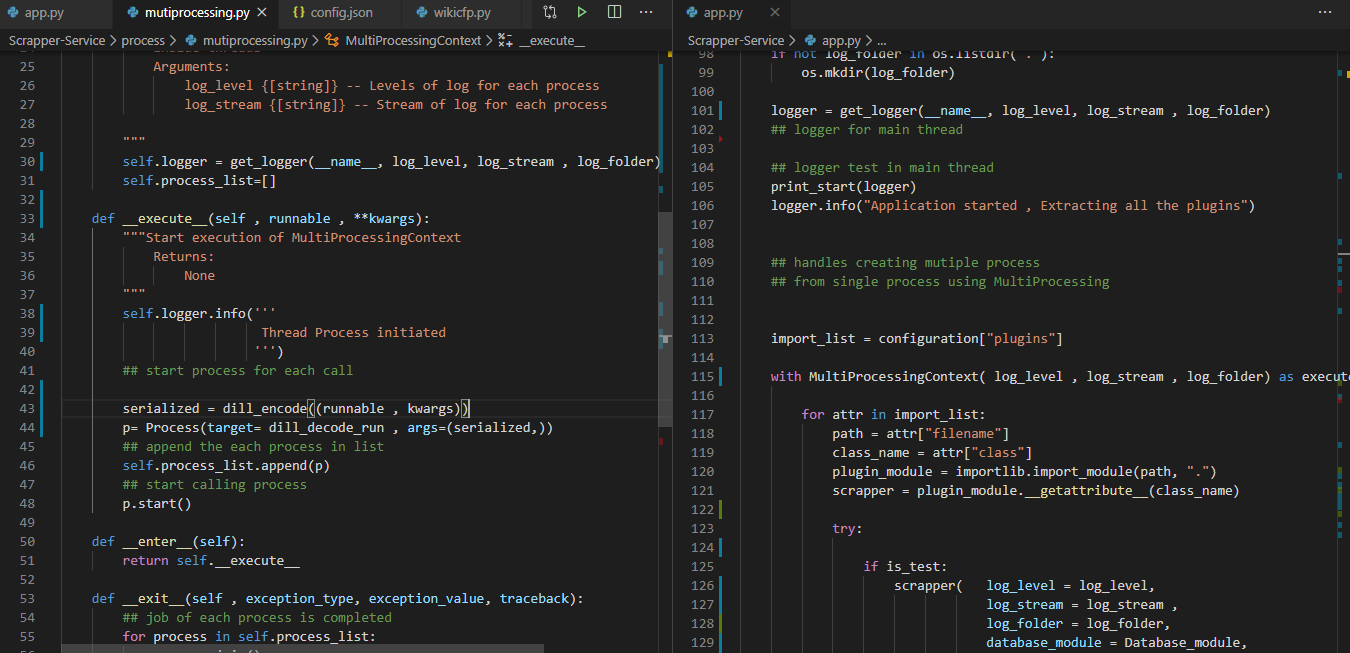1350x653 pixels.
Task: Click the open changes compare icon
Action: click(x=549, y=14)
